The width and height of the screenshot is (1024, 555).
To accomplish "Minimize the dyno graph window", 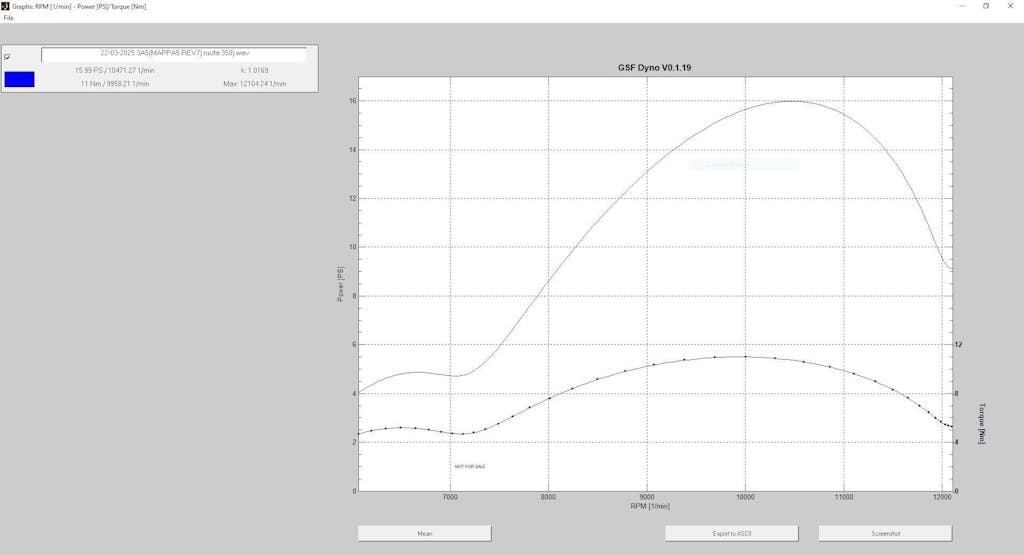I will (958, 5).
